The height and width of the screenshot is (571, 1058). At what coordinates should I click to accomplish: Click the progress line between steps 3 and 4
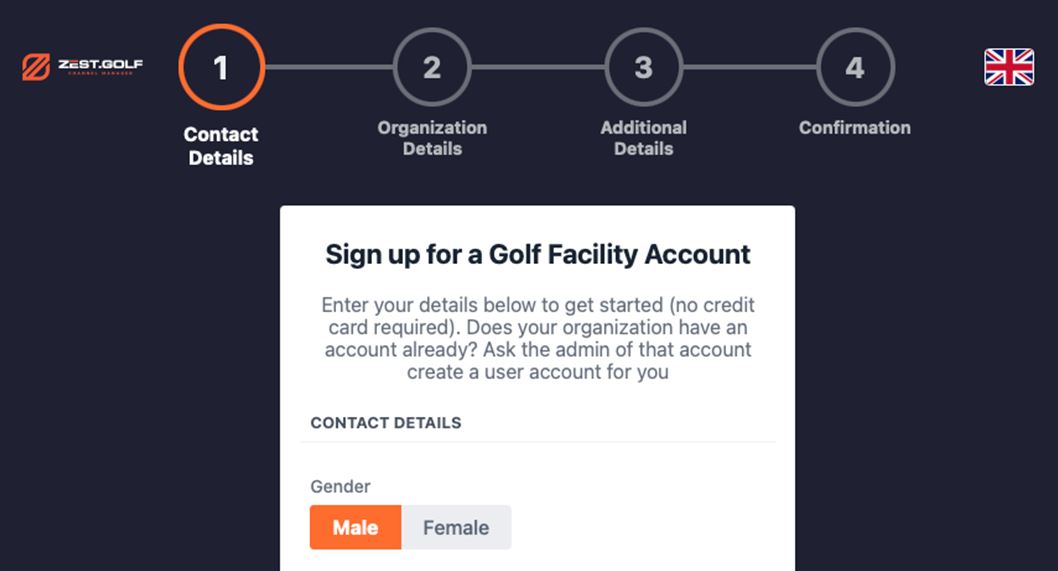click(x=749, y=67)
